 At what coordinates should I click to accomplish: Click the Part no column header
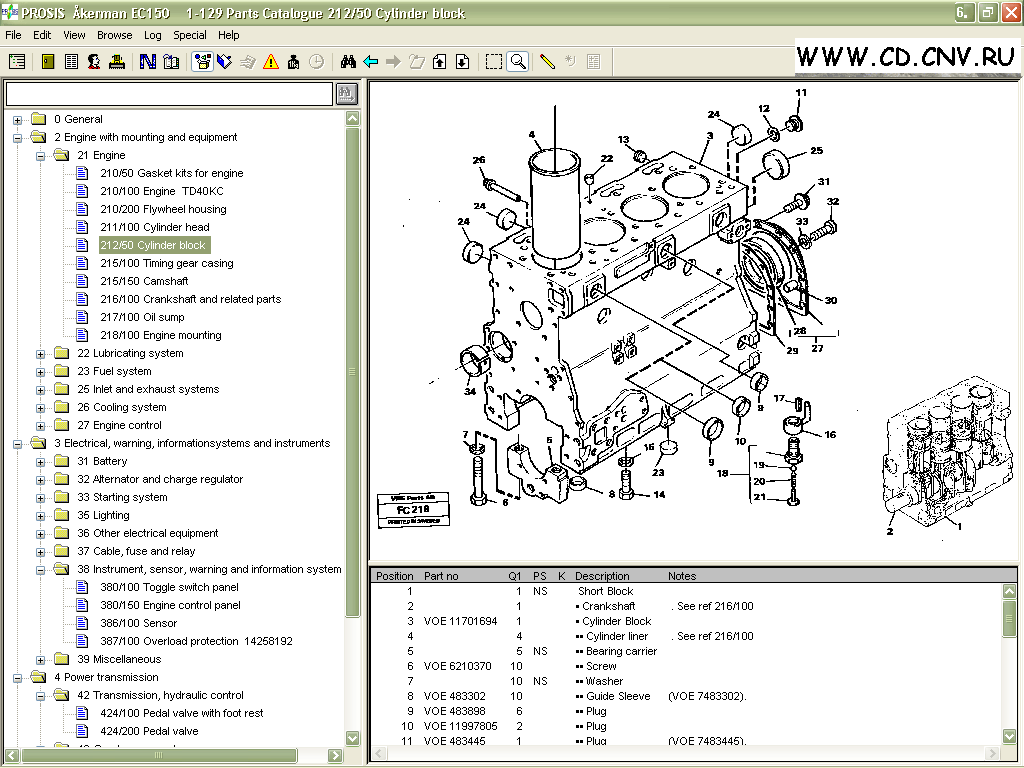coord(441,576)
